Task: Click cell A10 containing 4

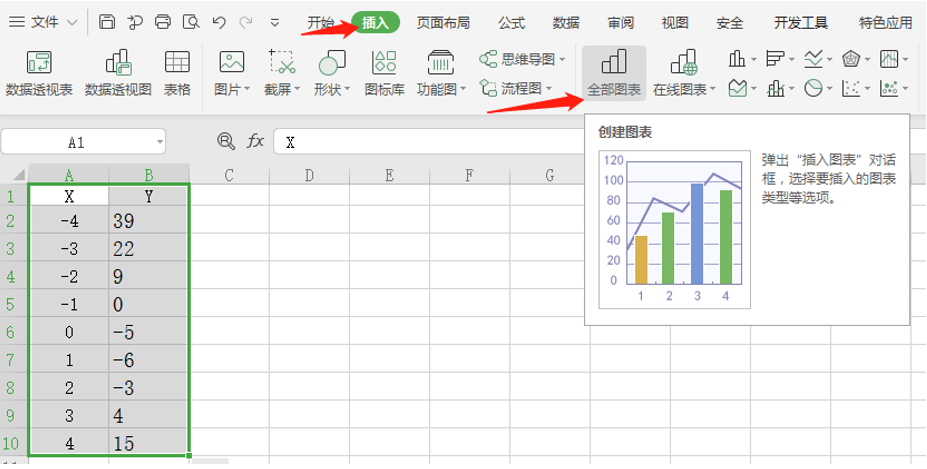Action: tap(69, 444)
